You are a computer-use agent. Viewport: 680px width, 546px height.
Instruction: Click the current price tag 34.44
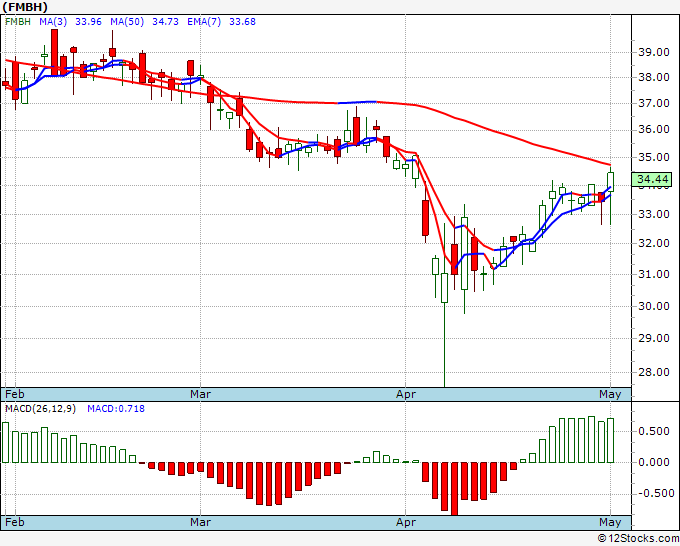[652, 179]
